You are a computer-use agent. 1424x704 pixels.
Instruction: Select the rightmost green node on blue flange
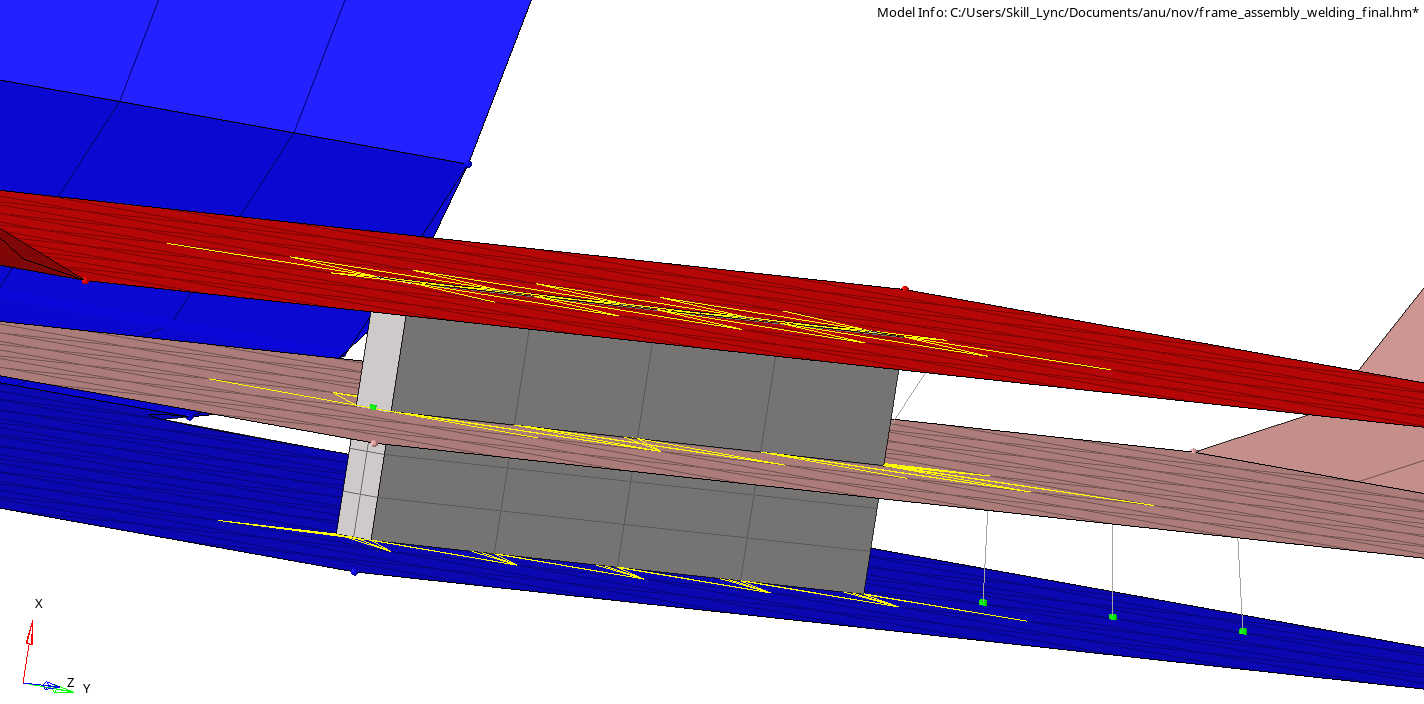pyautogui.click(x=1243, y=631)
